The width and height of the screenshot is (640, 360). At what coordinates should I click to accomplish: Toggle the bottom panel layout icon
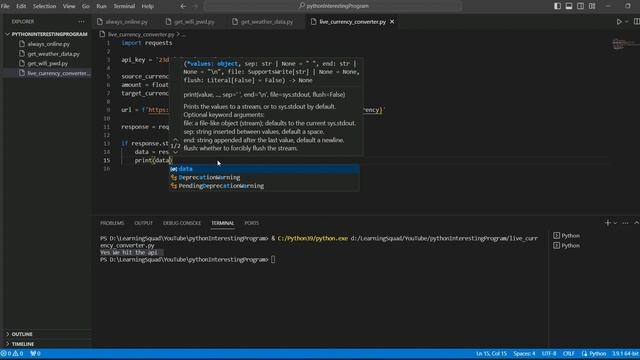569,6
